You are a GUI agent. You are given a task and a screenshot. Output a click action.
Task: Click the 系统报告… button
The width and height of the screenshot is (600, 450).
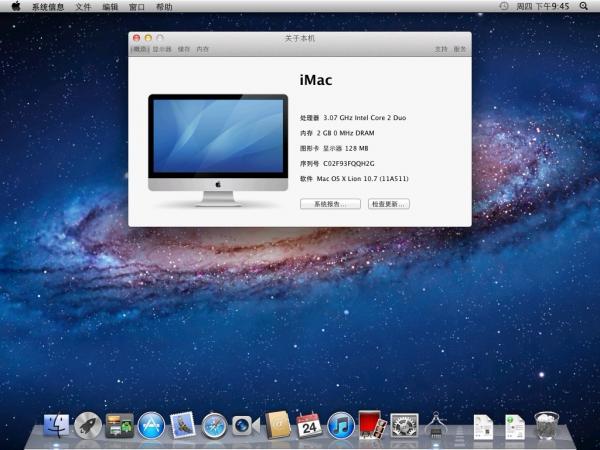[x=330, y=204]
